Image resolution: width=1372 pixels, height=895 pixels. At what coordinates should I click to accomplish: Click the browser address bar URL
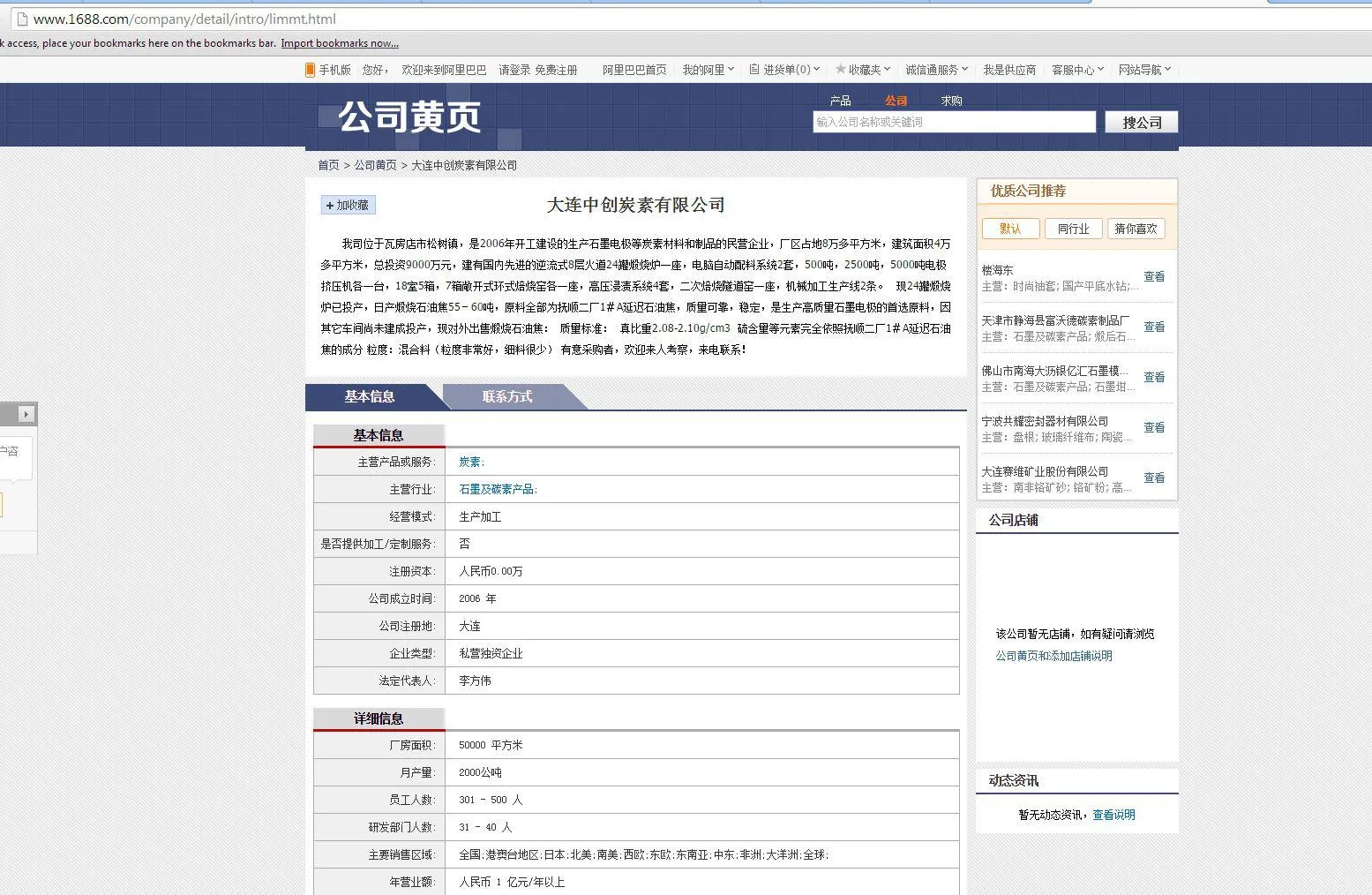coord(184,19)
